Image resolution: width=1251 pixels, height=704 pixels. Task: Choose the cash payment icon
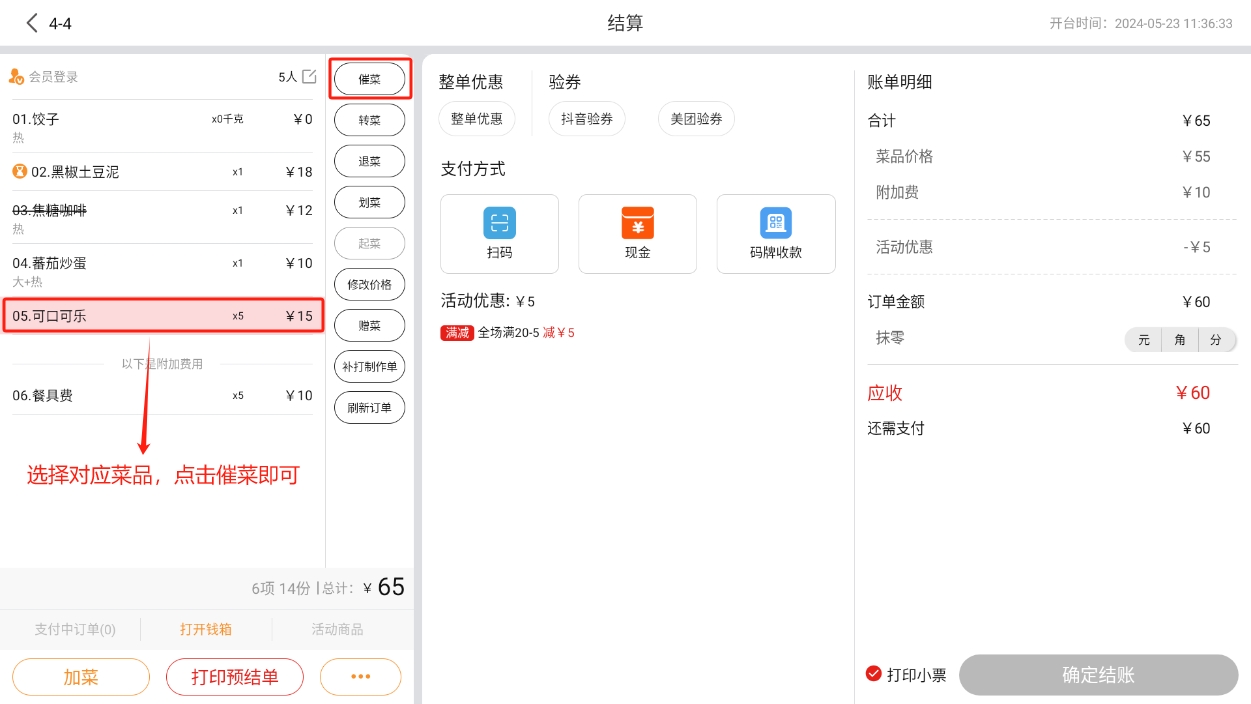[x=637, y=223]
